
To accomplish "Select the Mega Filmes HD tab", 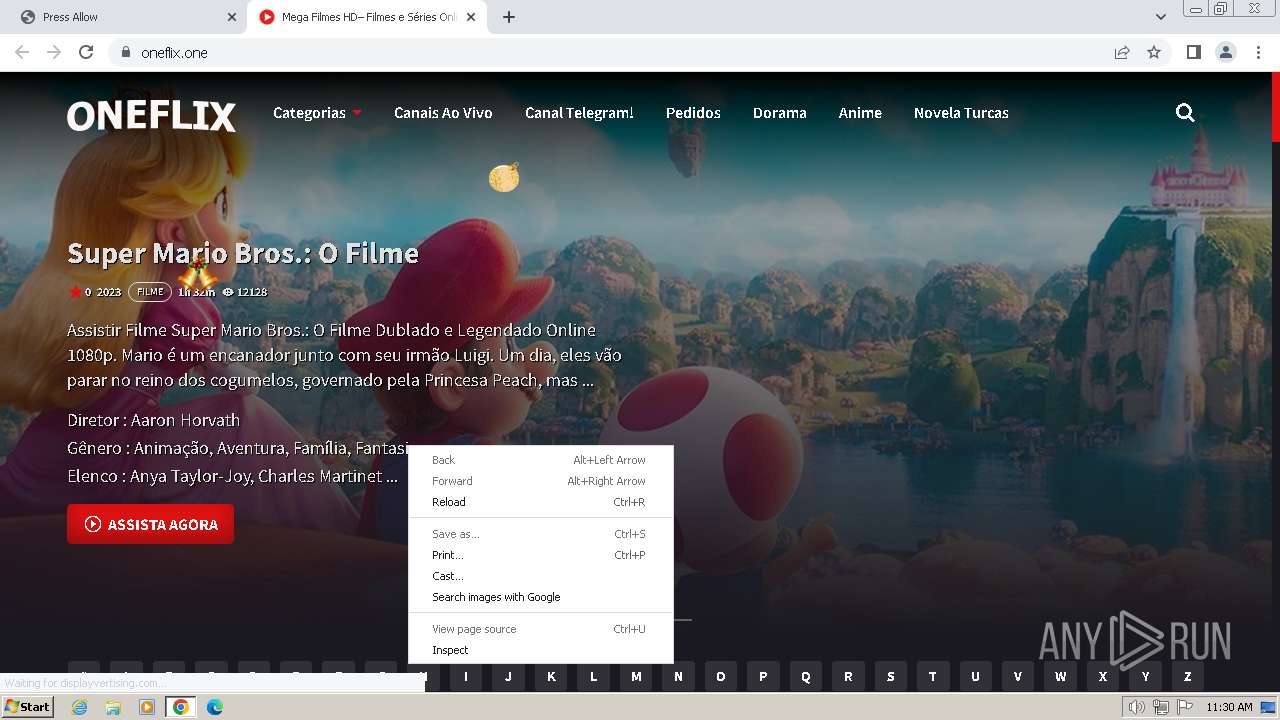I will pyautogui.click(x=367, y=17).
